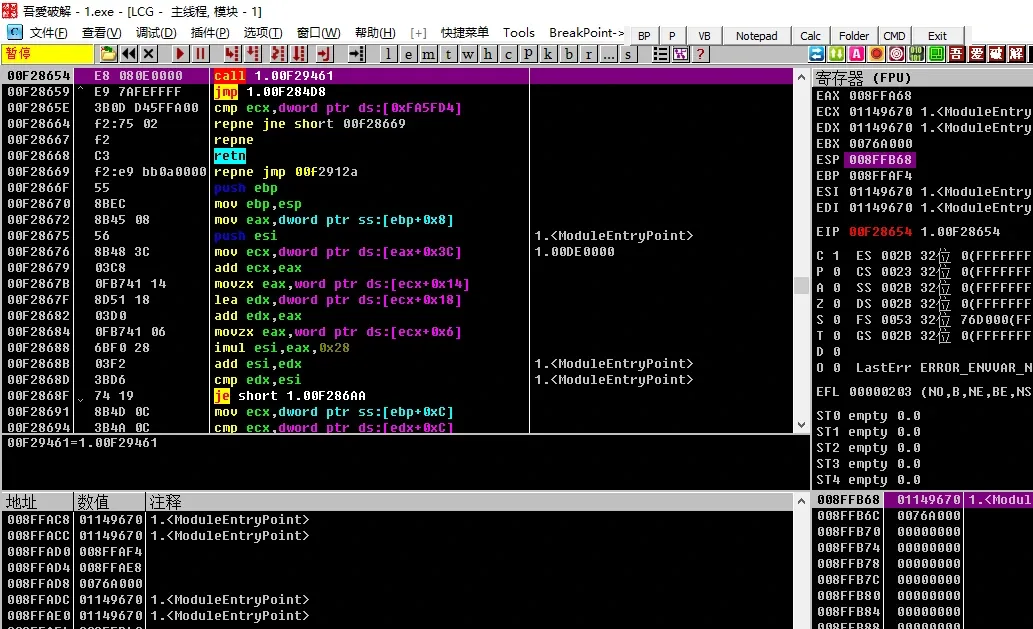Image resolution: width=1033 pixels, height=629 pixels.
Task: Click the pink 'A' toolbar icon
Action: [x=856, y=54]
